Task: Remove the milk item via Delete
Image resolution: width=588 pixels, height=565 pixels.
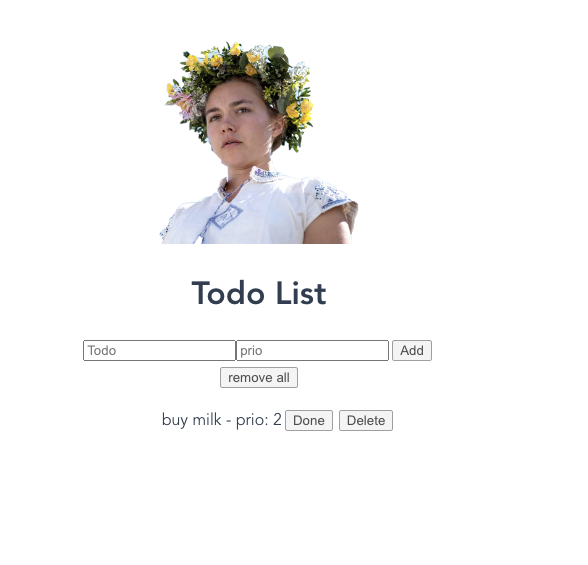Action: click(x=366, y=420)
